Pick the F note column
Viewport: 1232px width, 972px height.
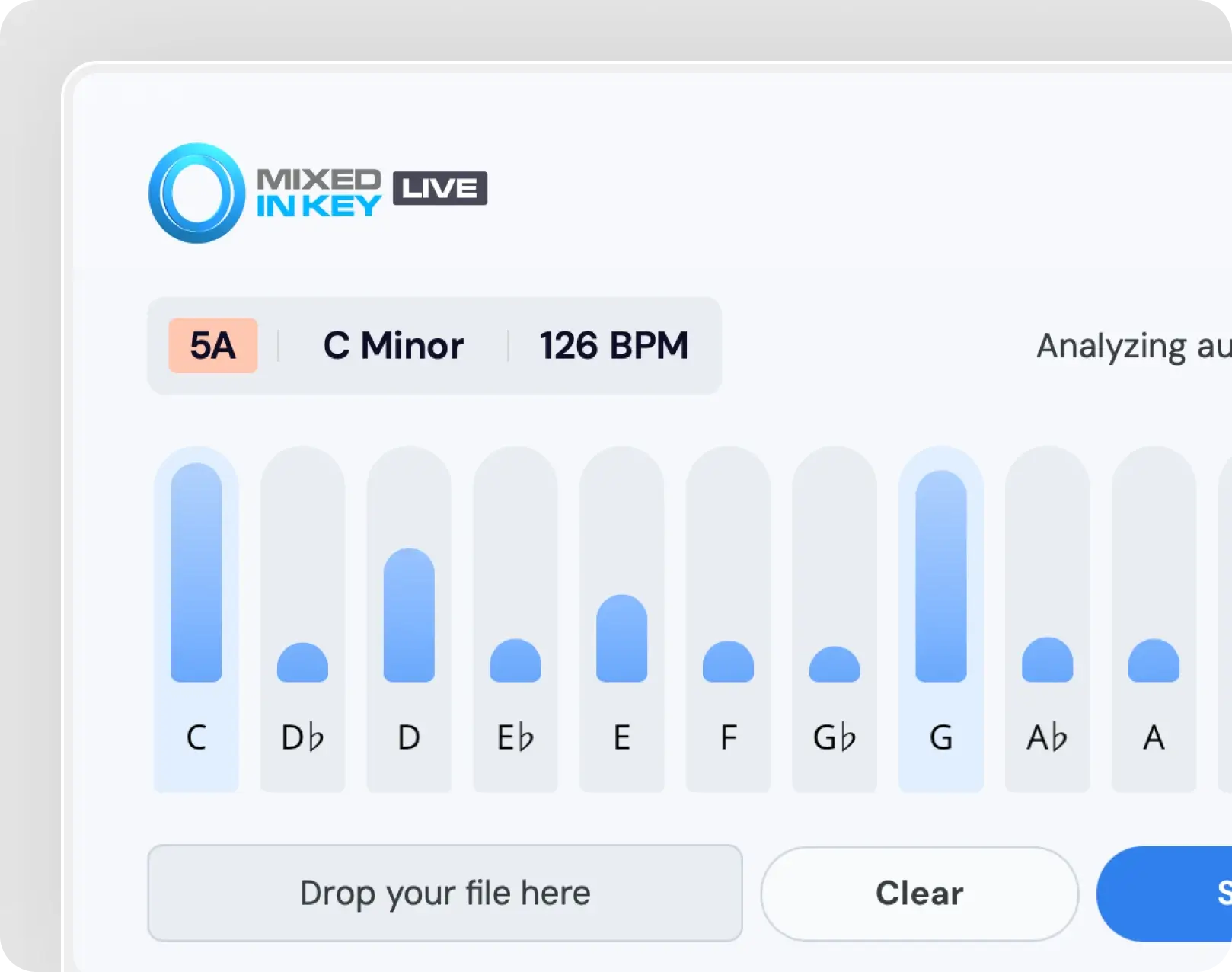pyautogui.click(x=728, y=619)
